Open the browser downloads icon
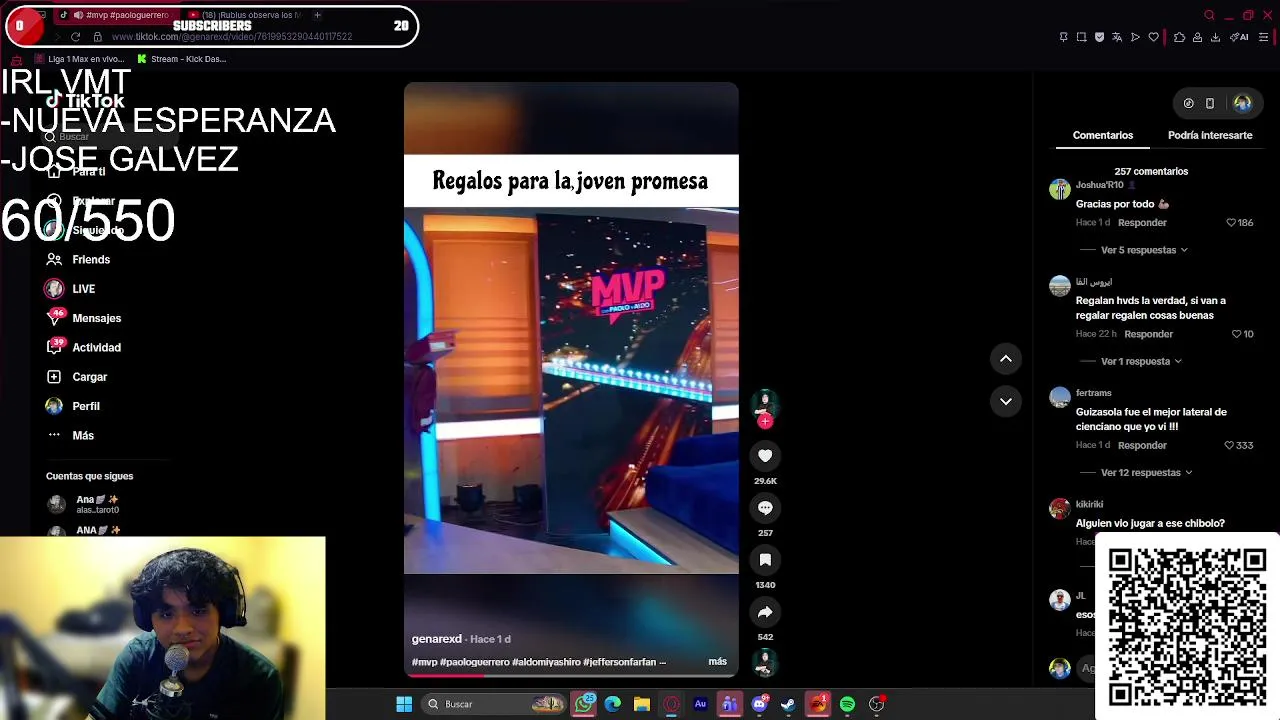Image resolution: width=1280 pixels, height=720 pixels. 1215,37
